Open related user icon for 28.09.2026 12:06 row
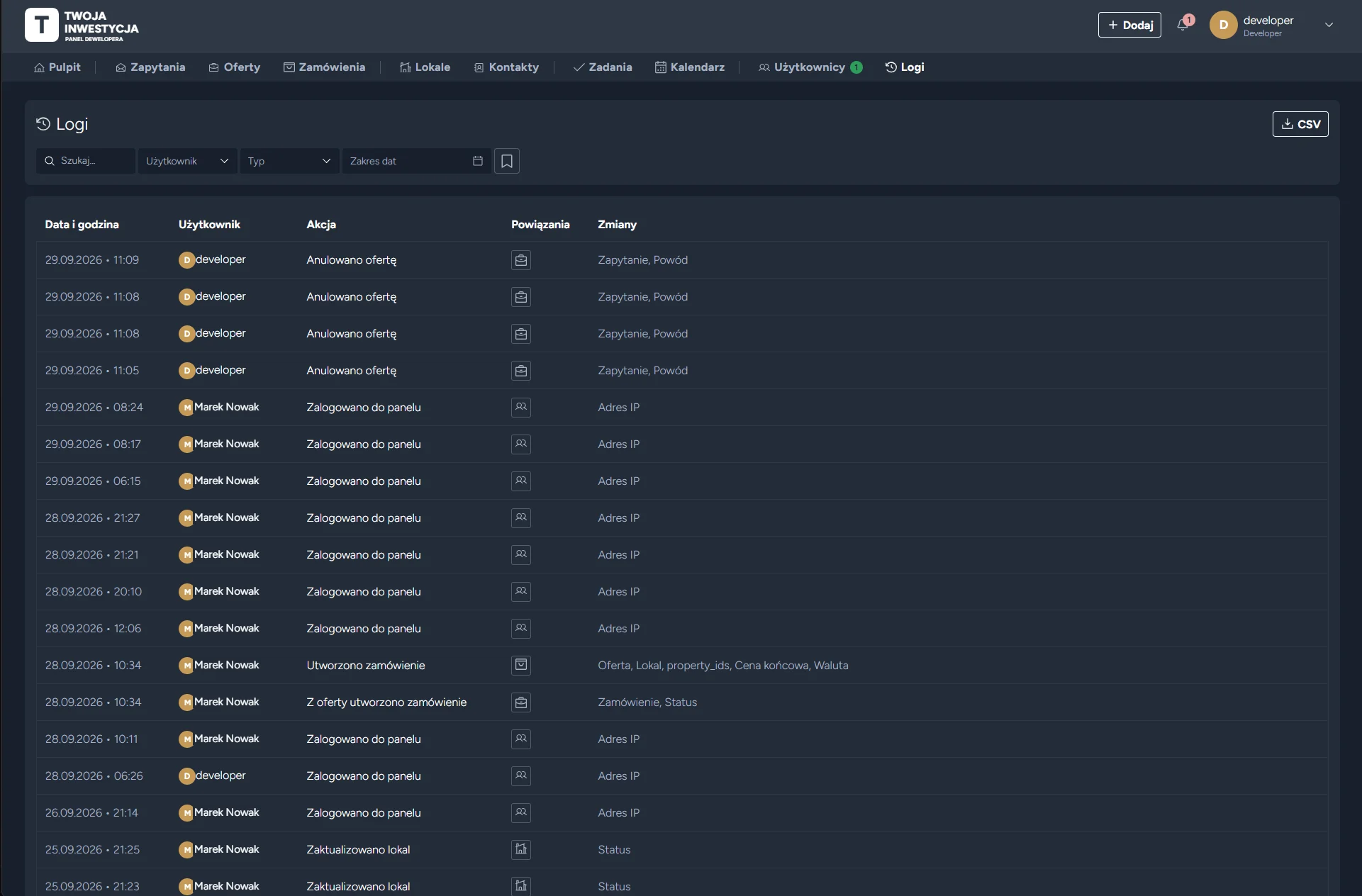Screen dimensions: 1362x896 (x=521, y=629)
